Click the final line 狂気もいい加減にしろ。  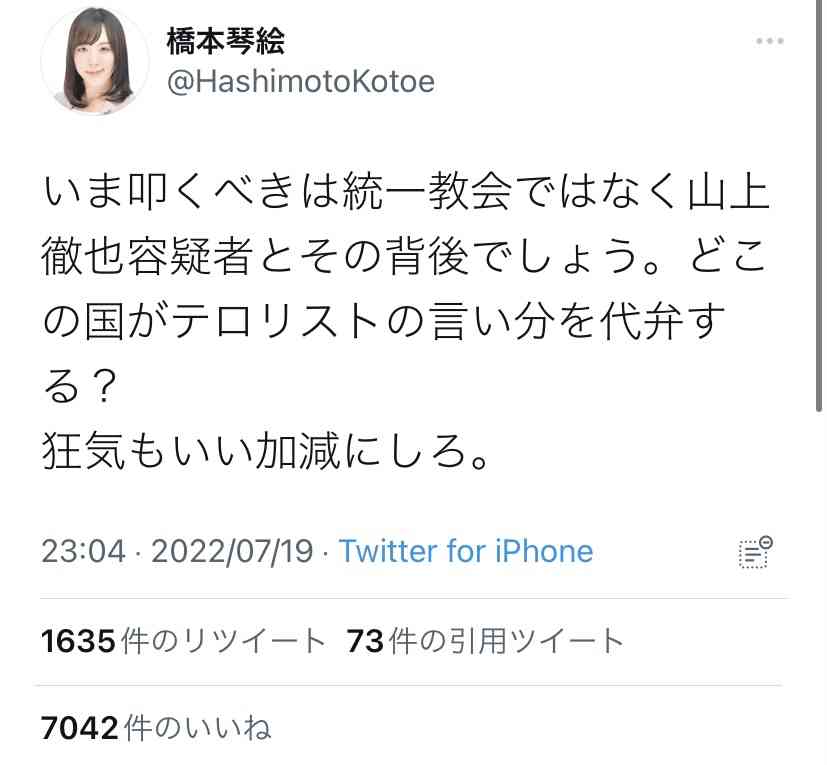(265, 451)
